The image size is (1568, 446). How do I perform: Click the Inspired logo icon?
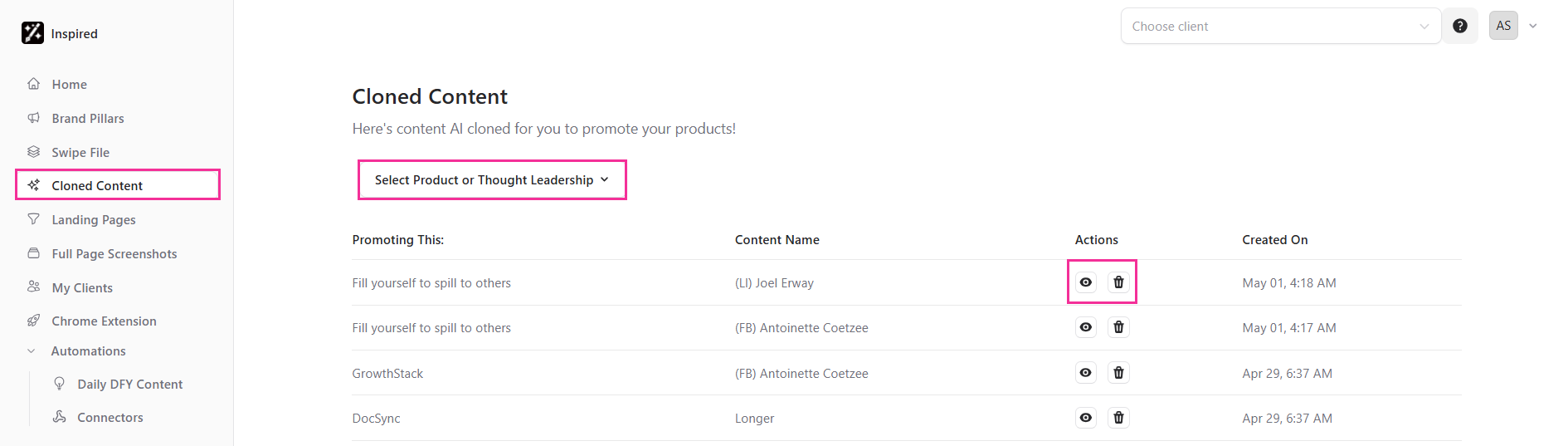(x=32, y=33)
